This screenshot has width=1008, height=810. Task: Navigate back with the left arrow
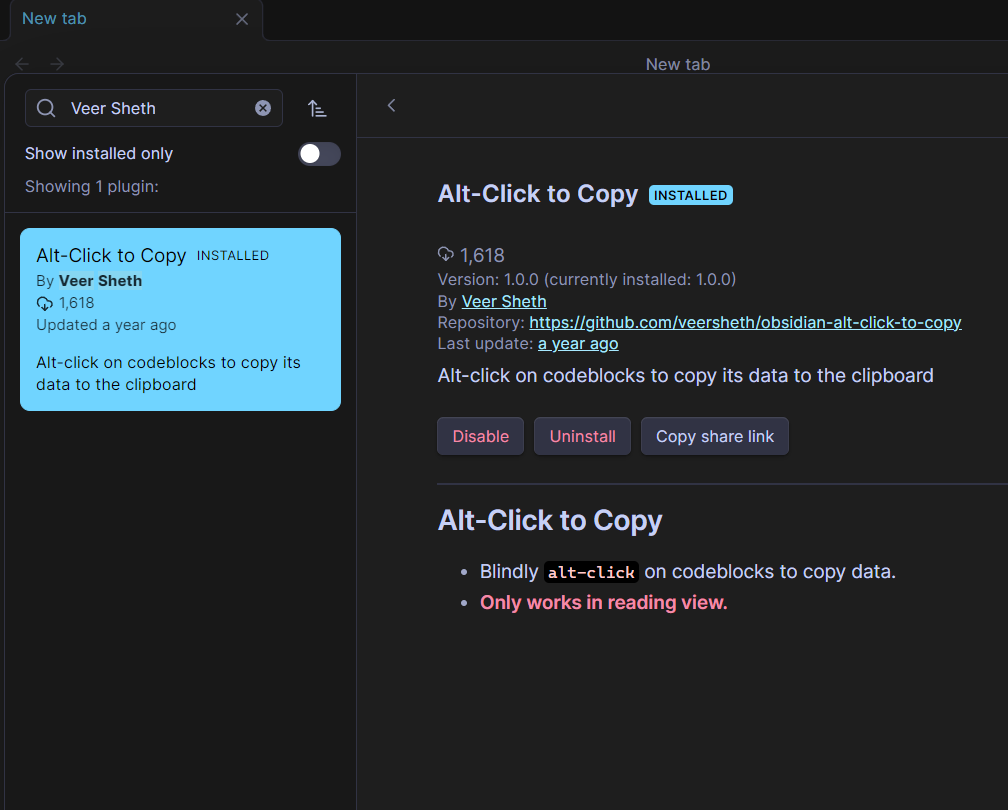click(22, 64)
